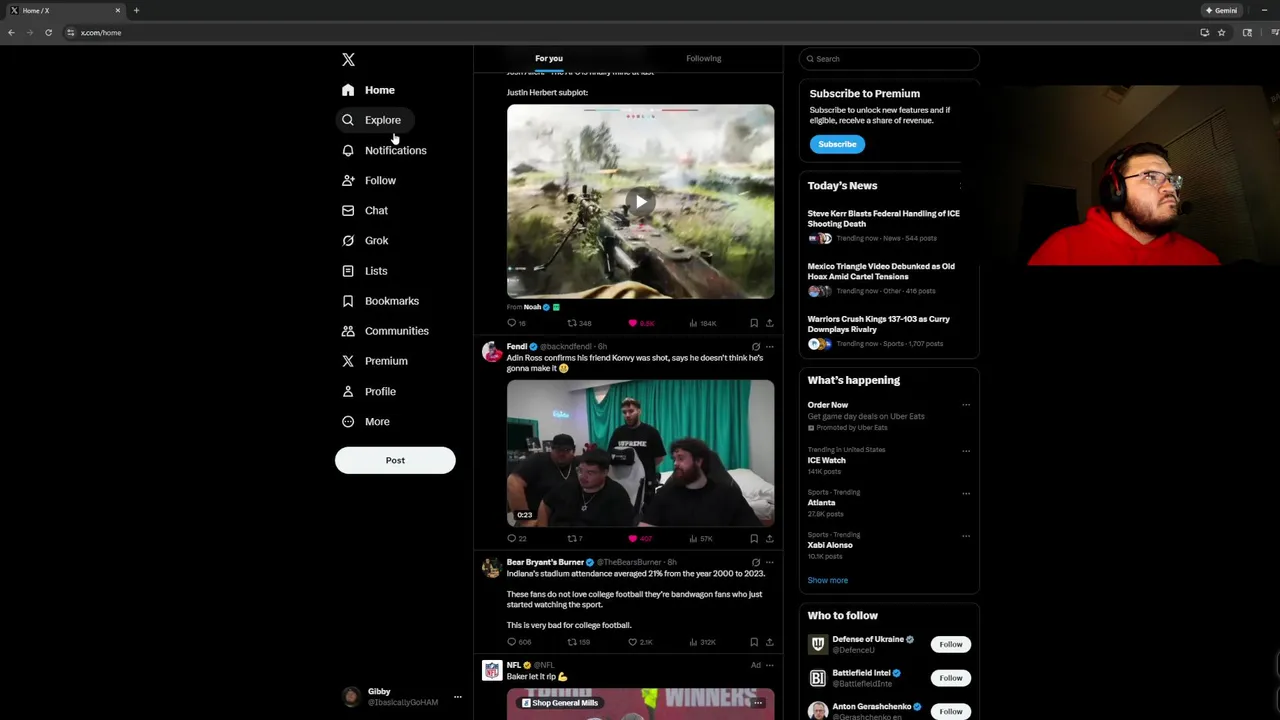
Task: Repost Bear Bryant's Burner post
Action: tap(579, 642)
